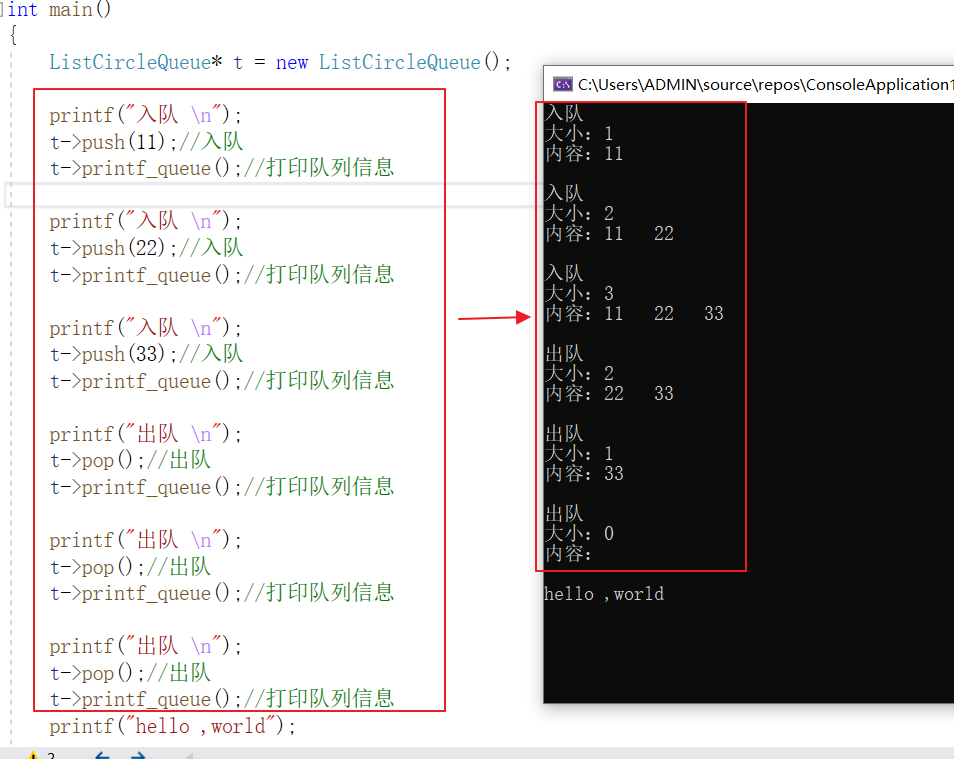This screenshot has height=759, width=954.
Task: Click the printf("hello ,world") line at the bottom
Action: pos(172,726)
